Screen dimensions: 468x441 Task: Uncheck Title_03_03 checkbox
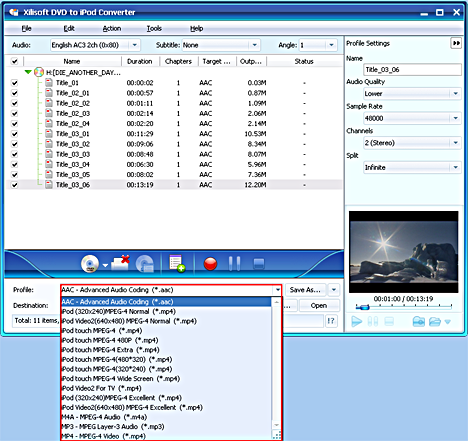[14, 154]
